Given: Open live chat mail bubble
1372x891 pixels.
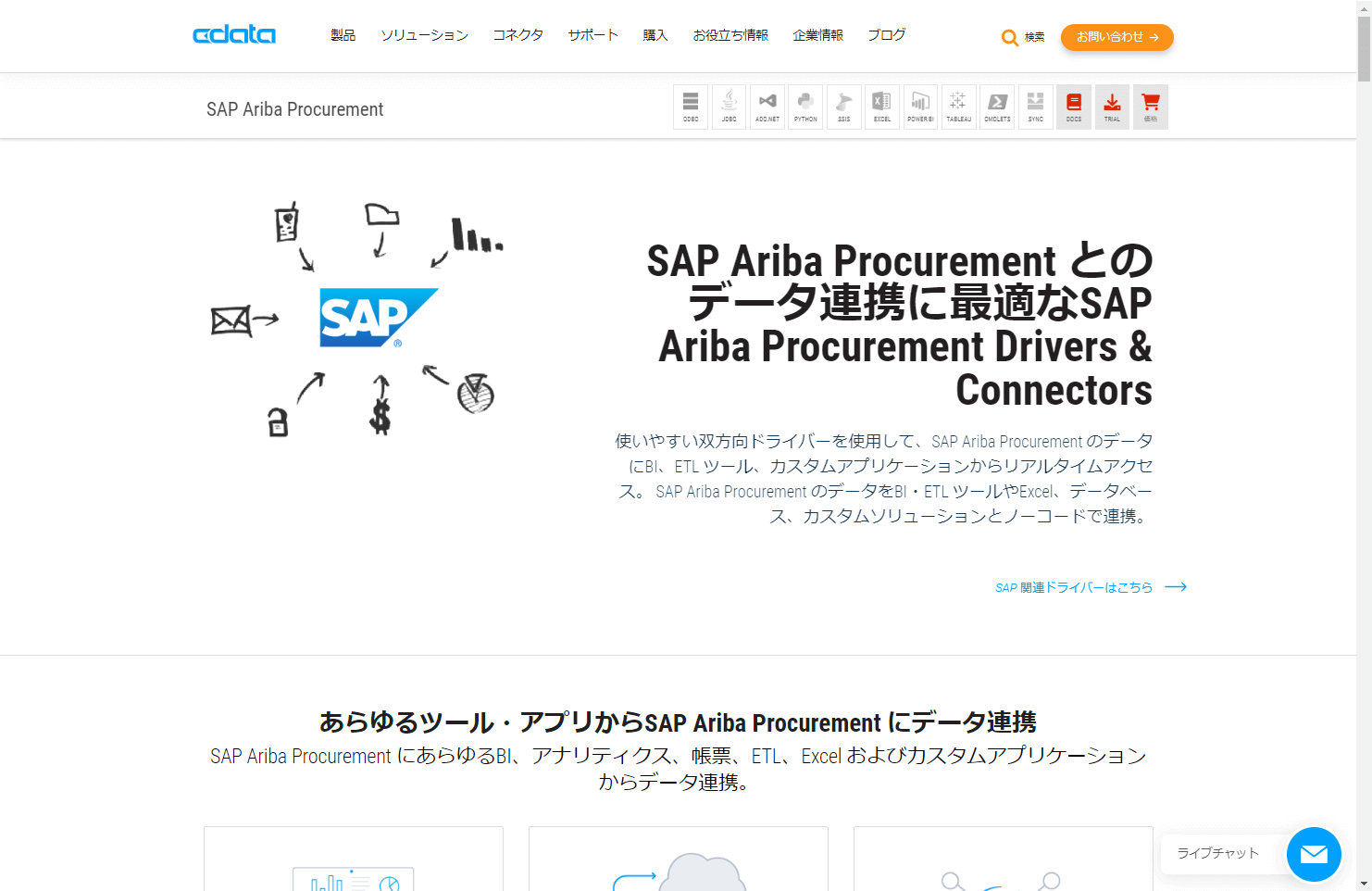Looking at the screenshot, I should (1314, 854).
